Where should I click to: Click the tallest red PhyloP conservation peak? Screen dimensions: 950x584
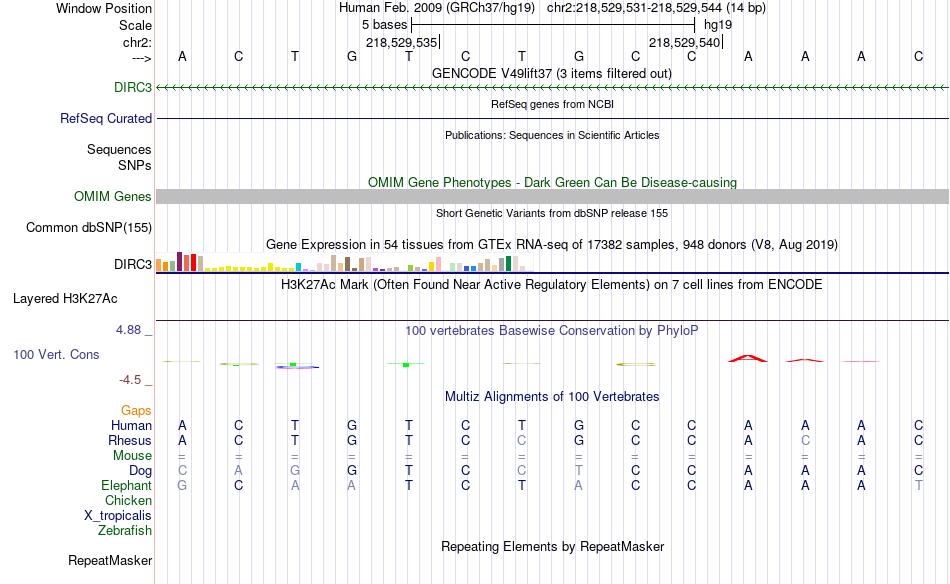coord(748,359)
